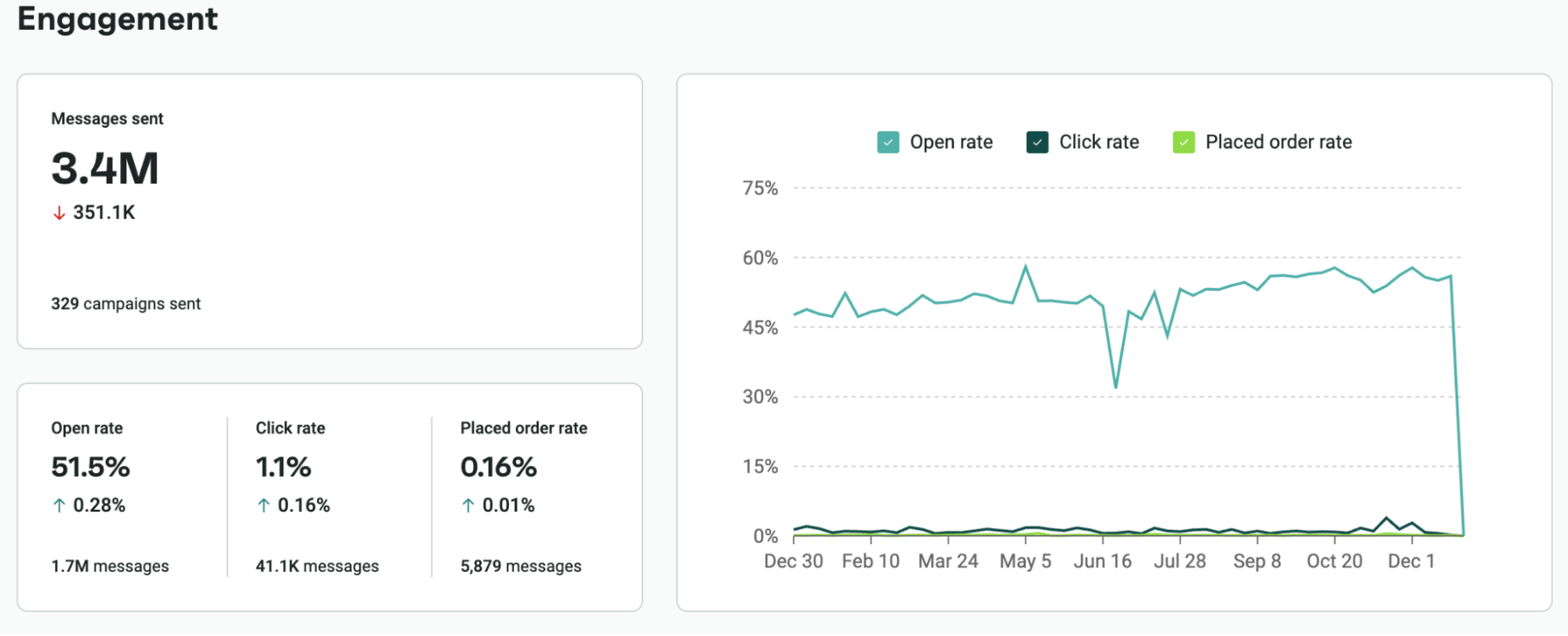1568x636 pixels.
Task: Click the 329 campaigns sent link
Action: click(126, 303)
